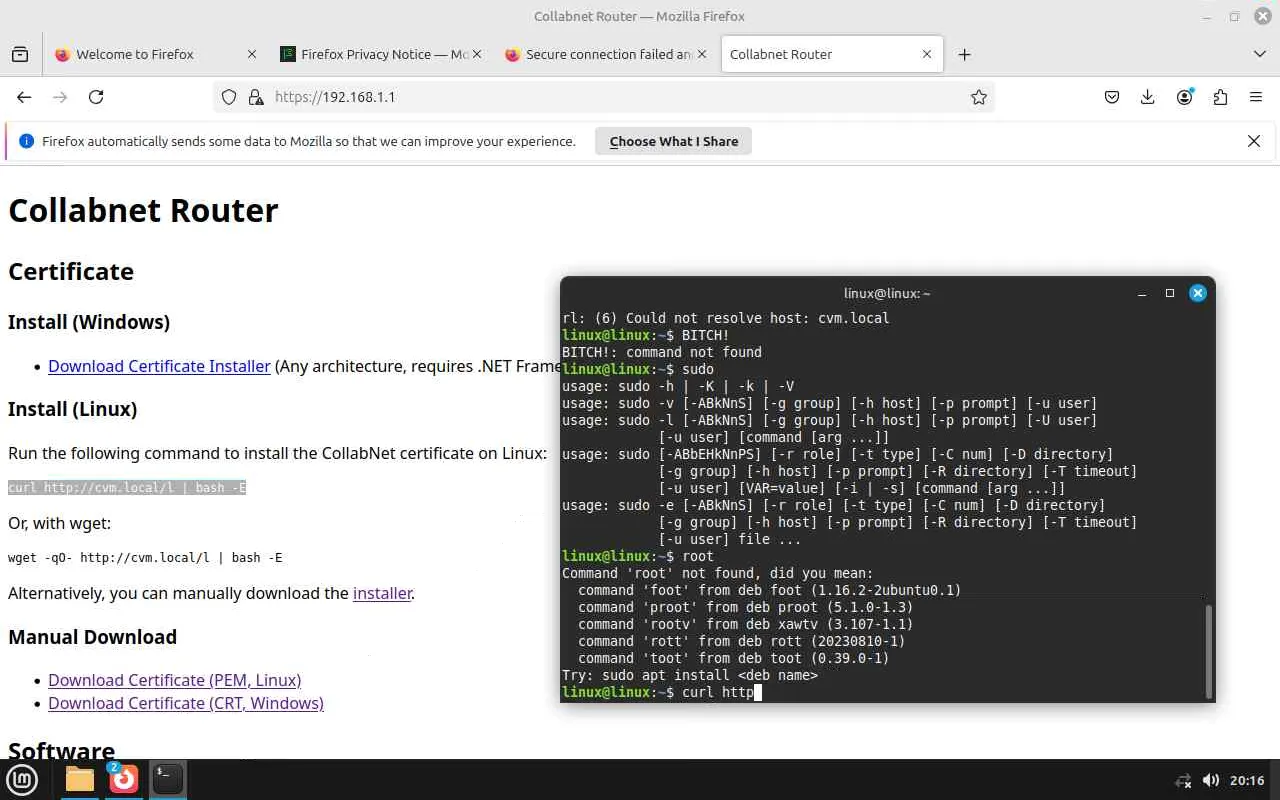This screenshot has width=1280, height=800.
Task: Click the terminal window scrollbar
Action: pos(1209,651)
